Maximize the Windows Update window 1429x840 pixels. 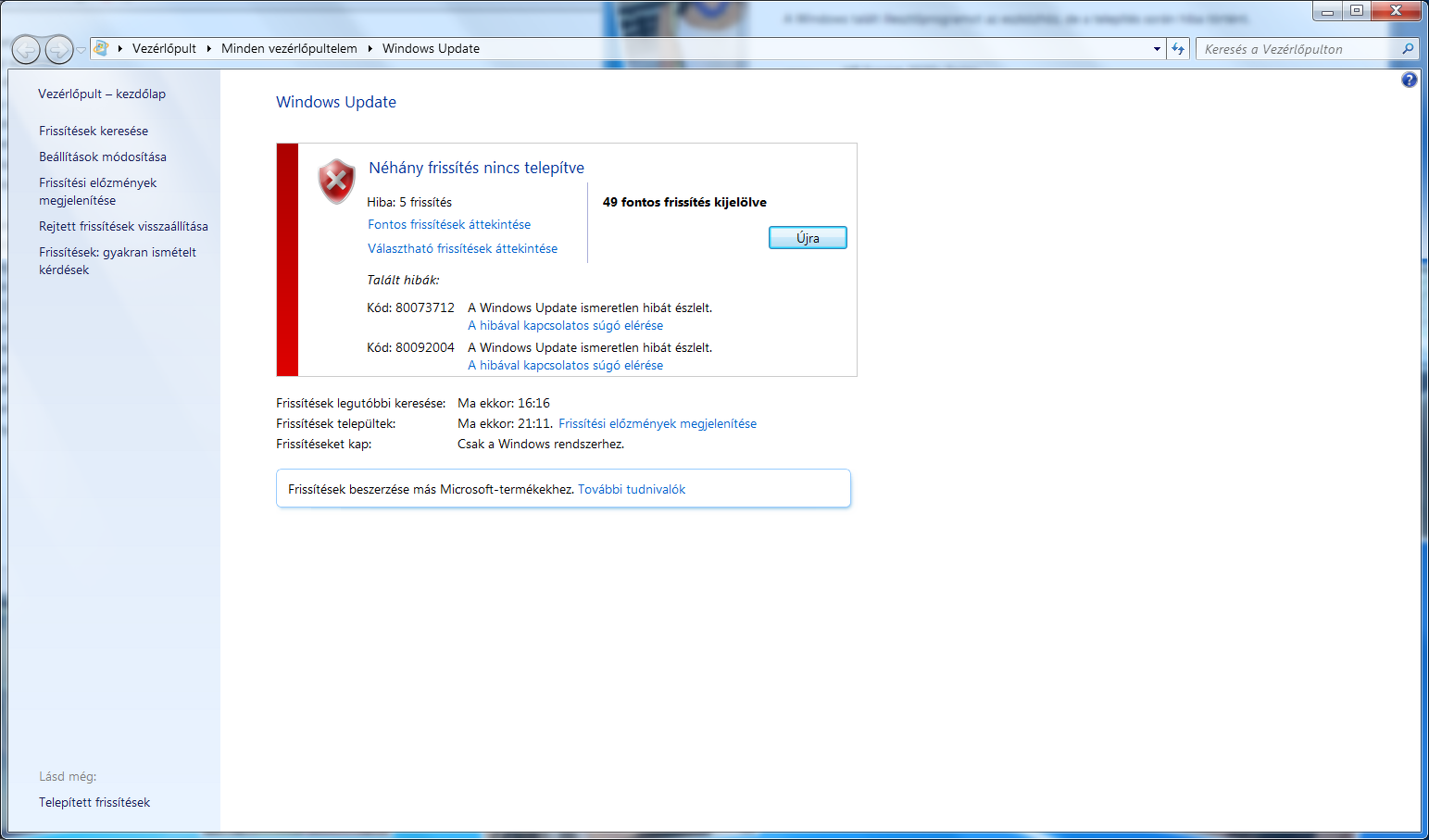point(1356,11)
